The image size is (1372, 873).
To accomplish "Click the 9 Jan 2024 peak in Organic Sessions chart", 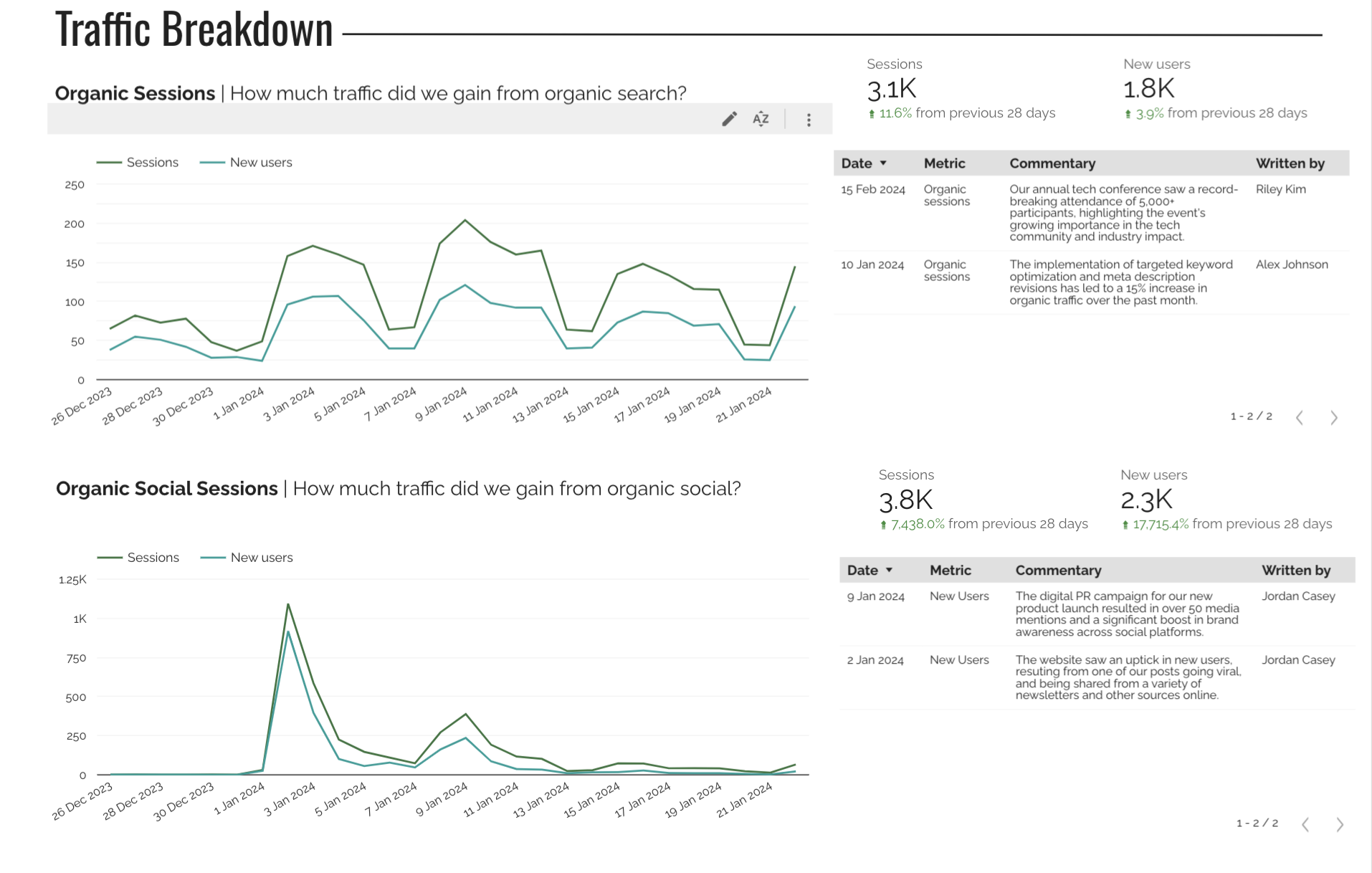I will [x=465, y=220].
